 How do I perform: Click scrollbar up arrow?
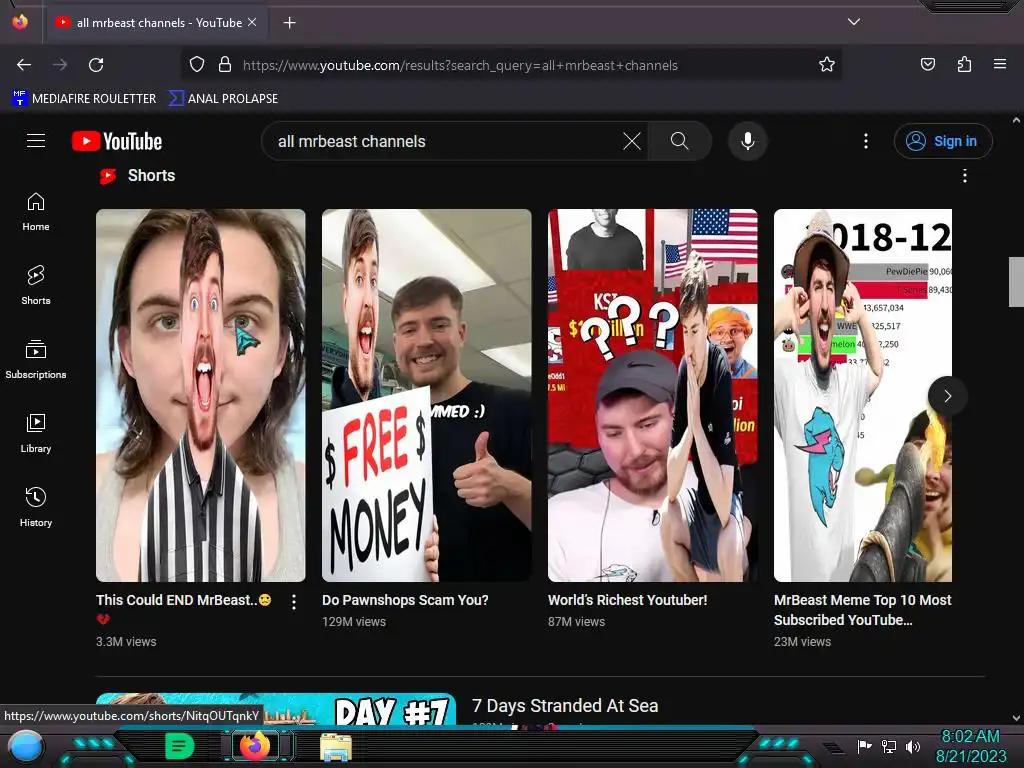1016,120
